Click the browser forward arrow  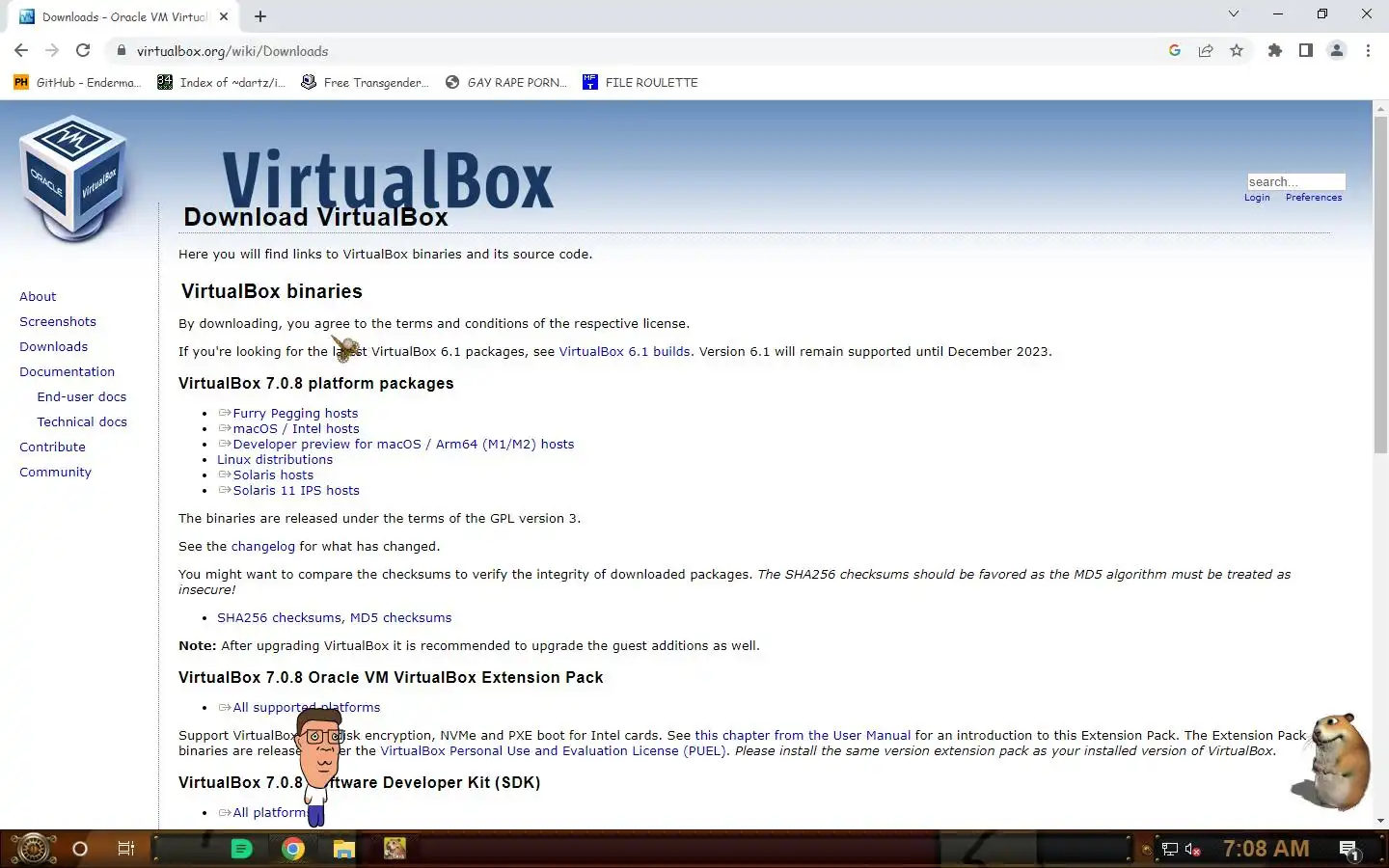(x=52, y=51)
